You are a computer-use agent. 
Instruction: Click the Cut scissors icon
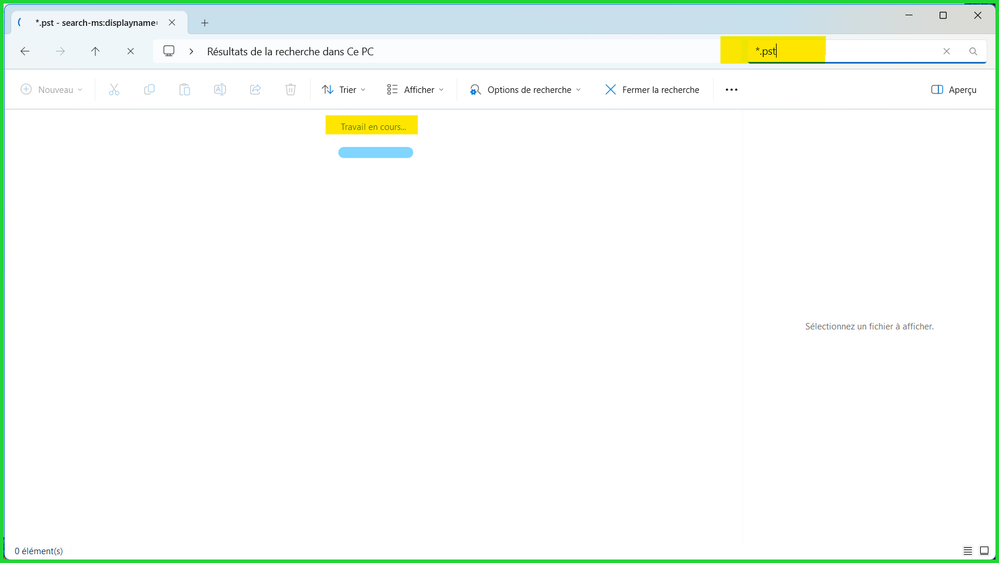click(x=114, y=90)
